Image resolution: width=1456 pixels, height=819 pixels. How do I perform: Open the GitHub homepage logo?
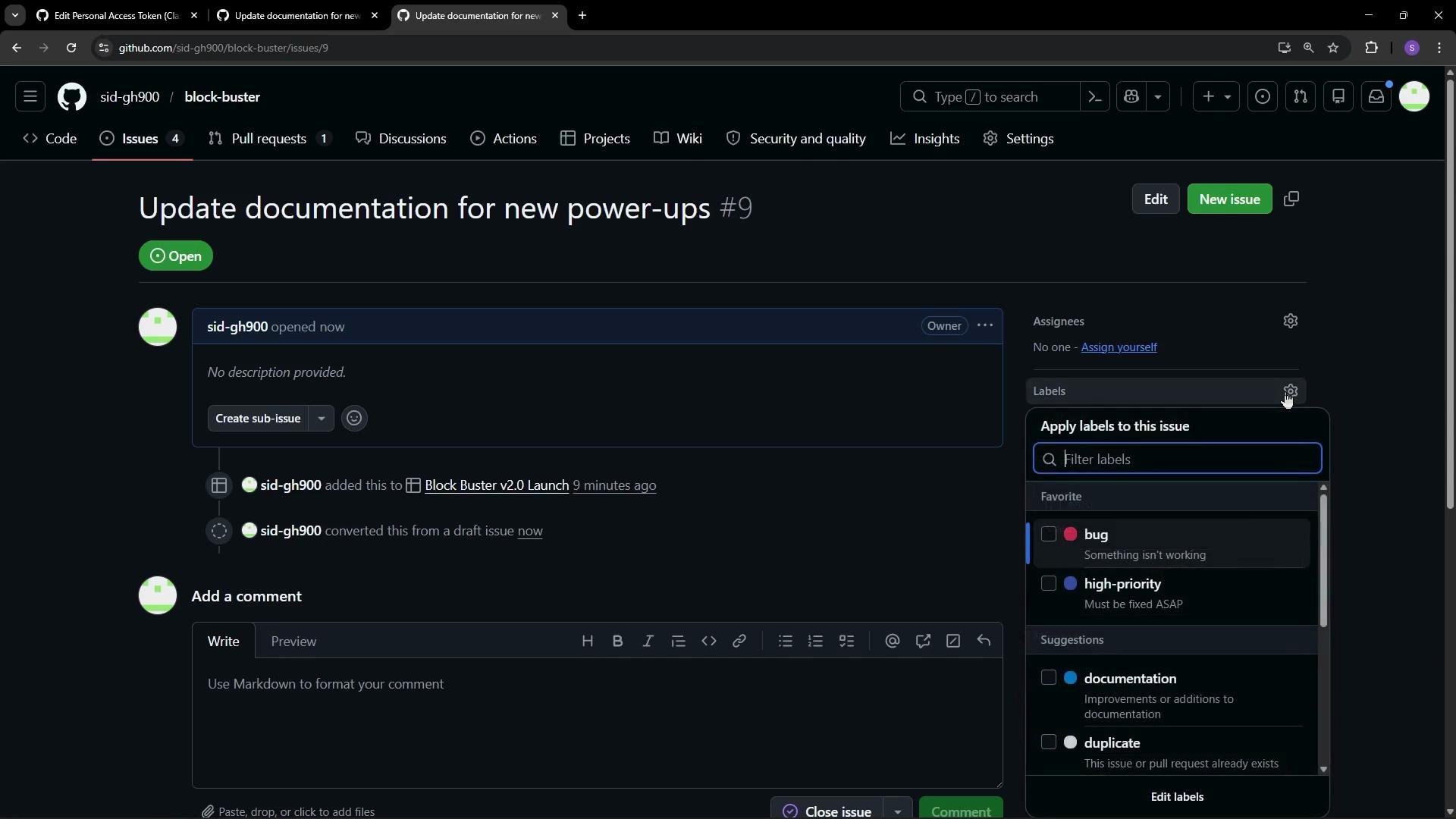coord(72,97)
